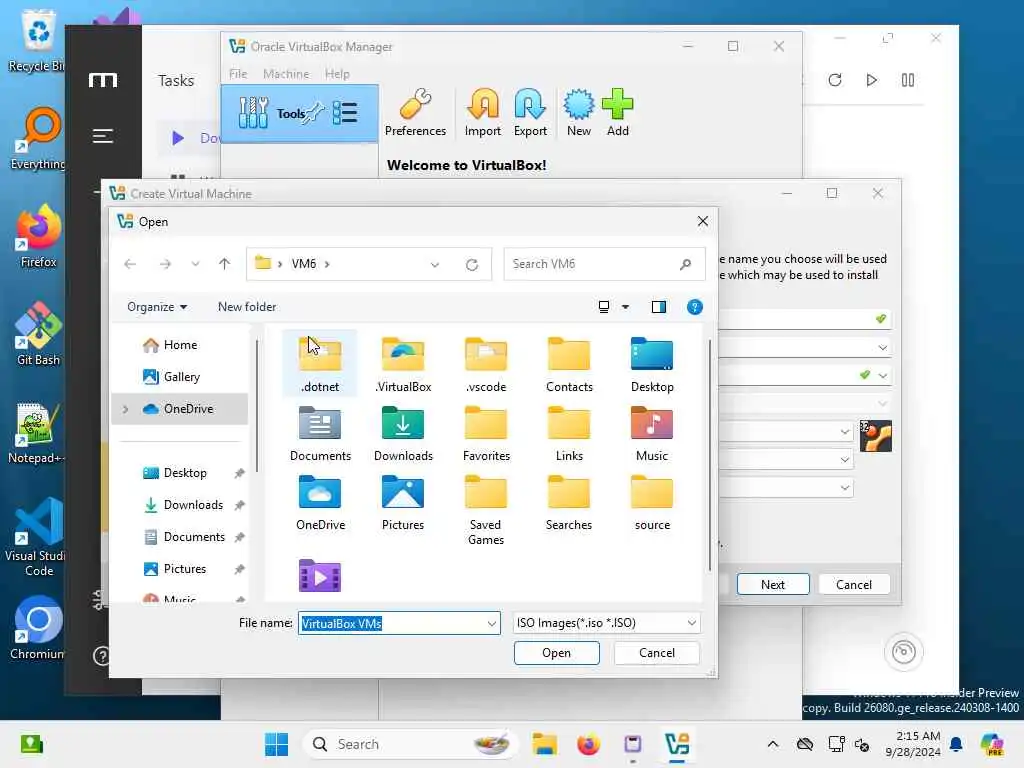Select the Videos folder icon
Screen dimensions: 1024x768
coord(320,576)
